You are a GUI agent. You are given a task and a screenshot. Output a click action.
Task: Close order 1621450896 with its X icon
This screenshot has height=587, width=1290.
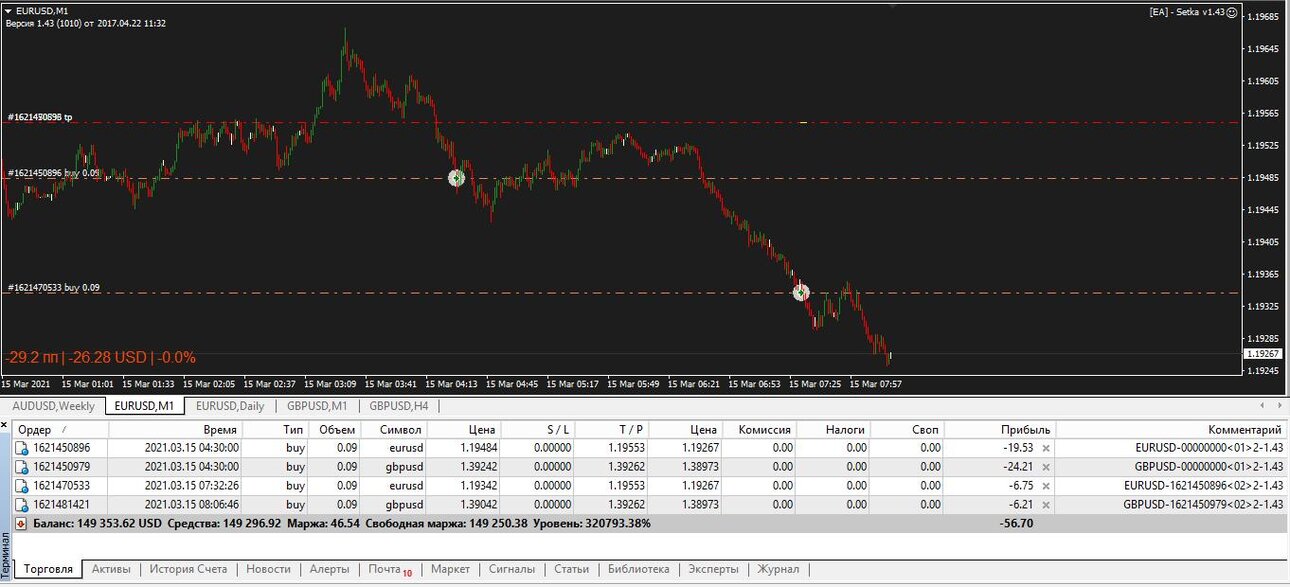(x=1046, y=448)
